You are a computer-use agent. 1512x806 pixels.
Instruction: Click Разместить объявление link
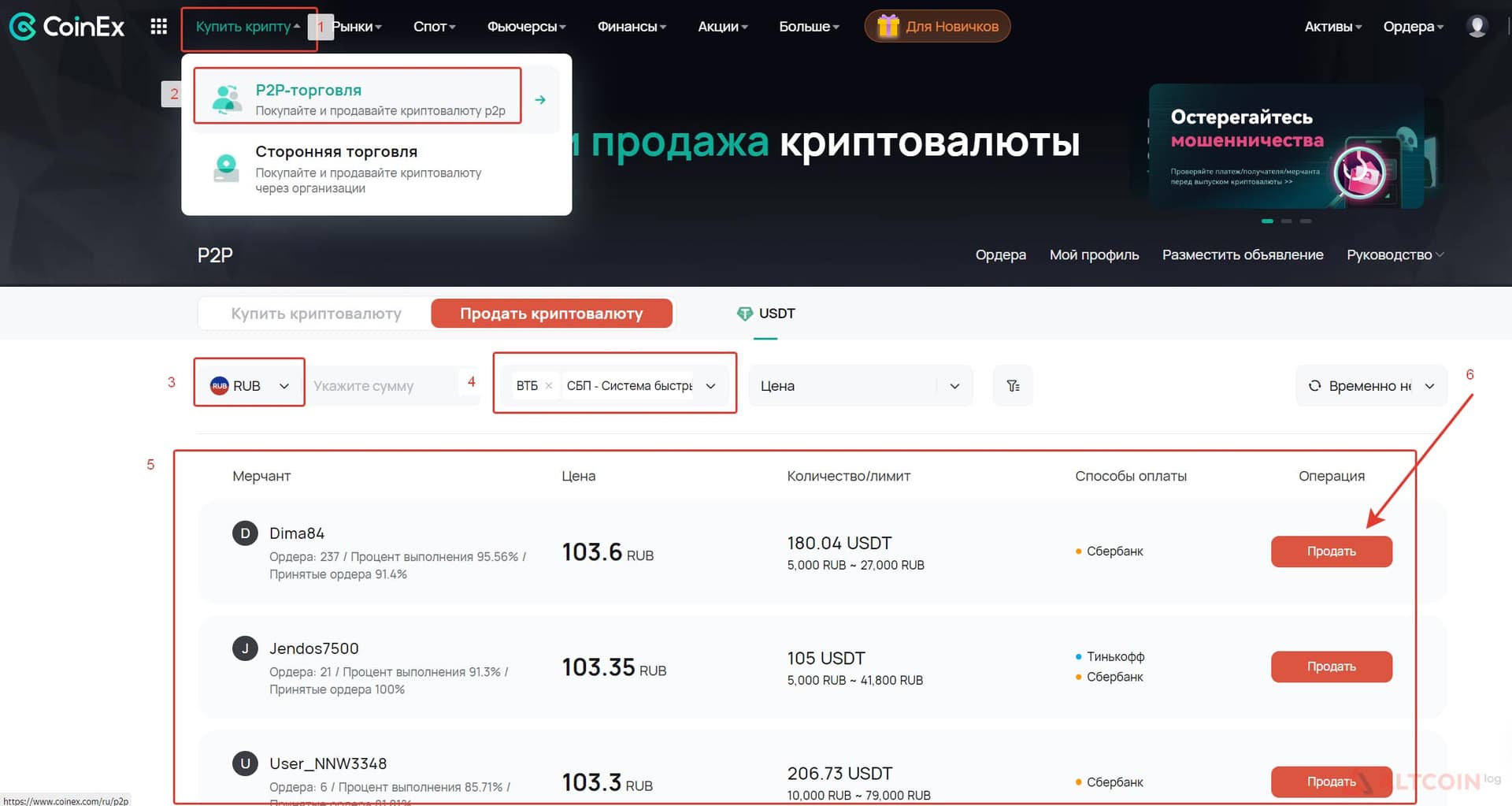[x=1243, y=255]
